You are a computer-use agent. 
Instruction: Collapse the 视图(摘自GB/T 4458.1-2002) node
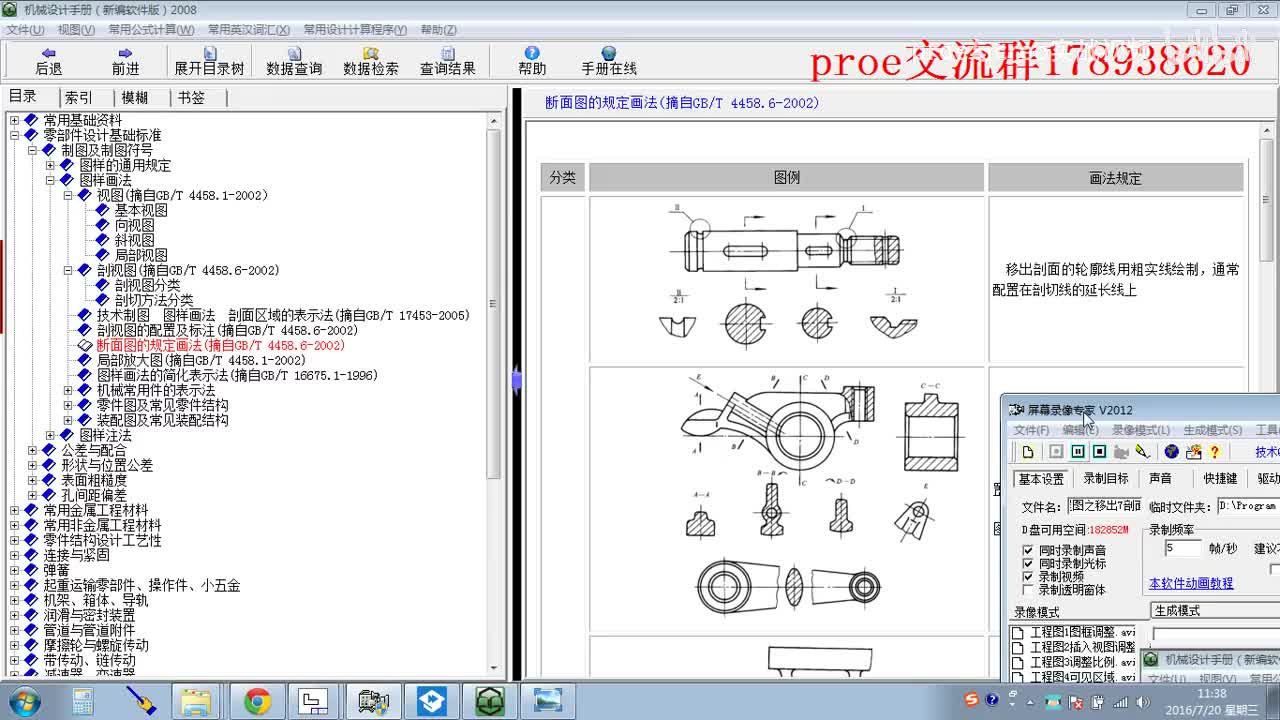(x=68, y=195)
